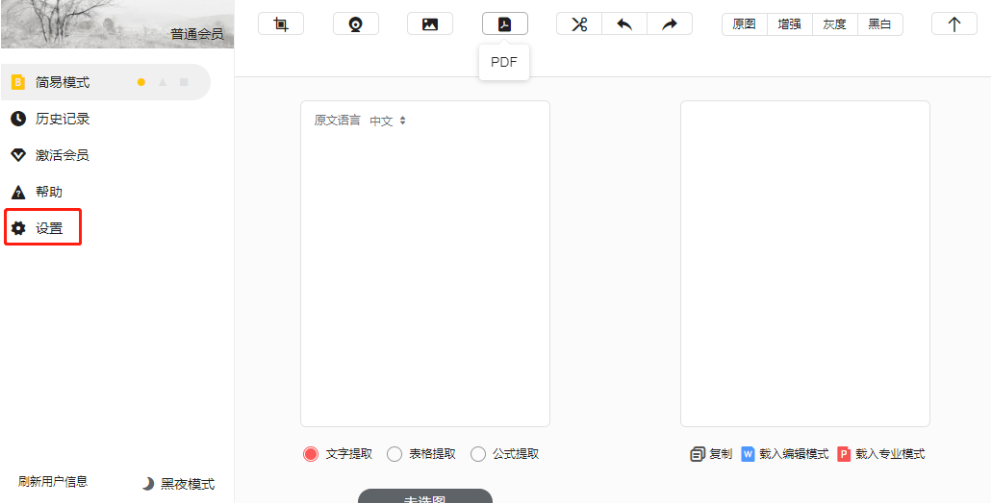Click the scissors cut icon
Viewport: 992px width, 503px height.
[x=579, y=24]
